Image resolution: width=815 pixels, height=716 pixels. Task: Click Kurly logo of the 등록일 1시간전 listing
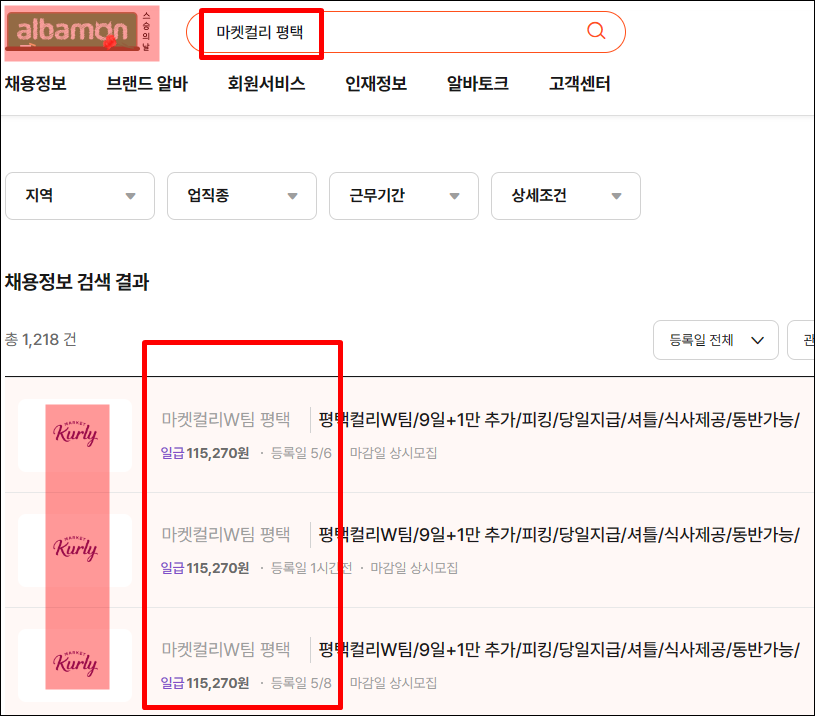[75, 550]
